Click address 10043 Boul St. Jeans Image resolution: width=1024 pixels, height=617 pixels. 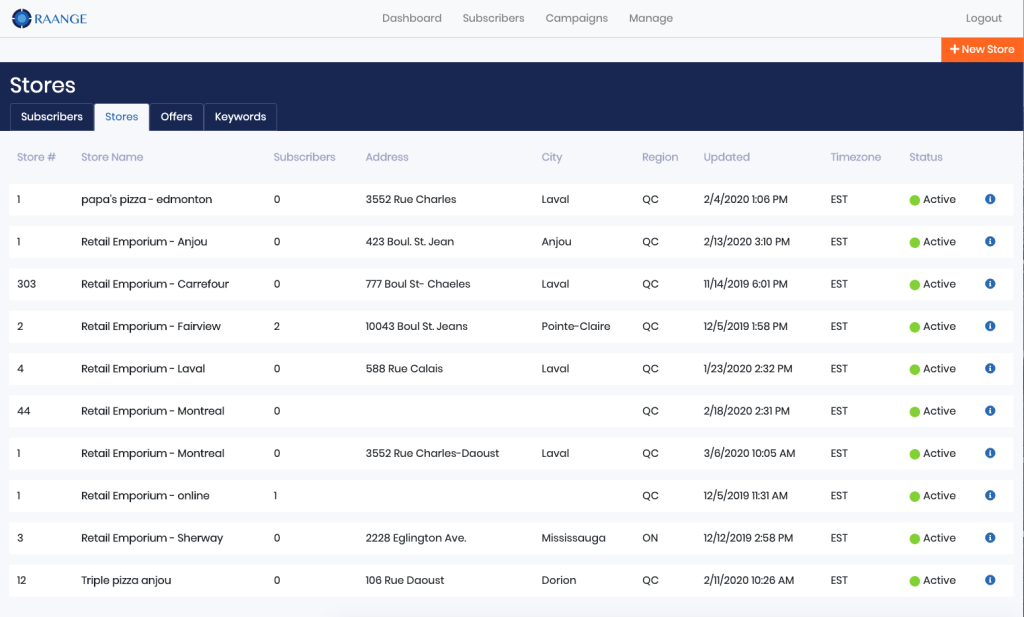click(x=417, y=326)
